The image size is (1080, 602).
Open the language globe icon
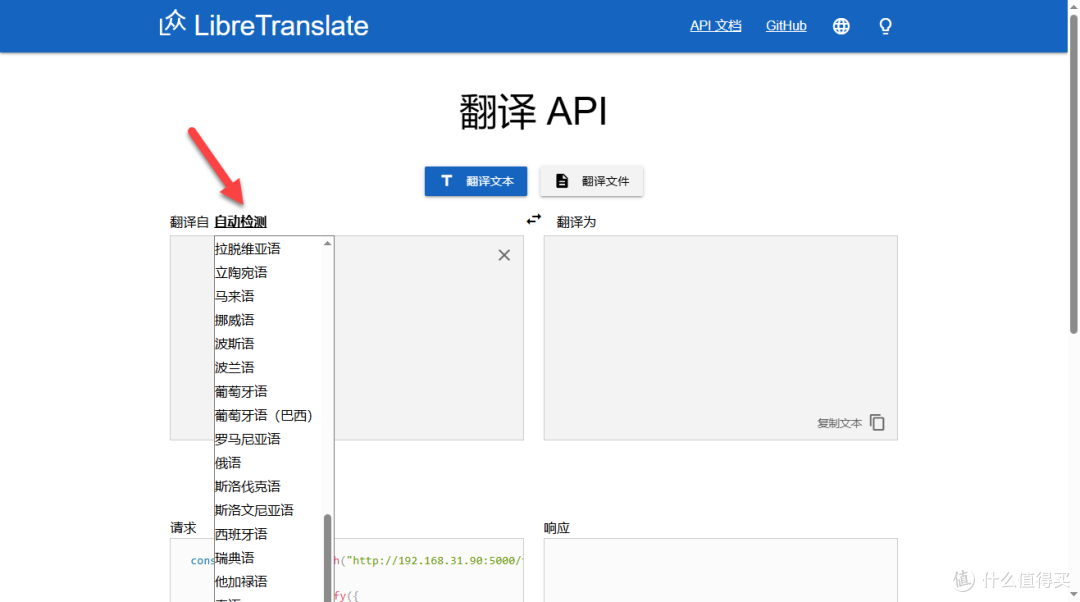841,26
